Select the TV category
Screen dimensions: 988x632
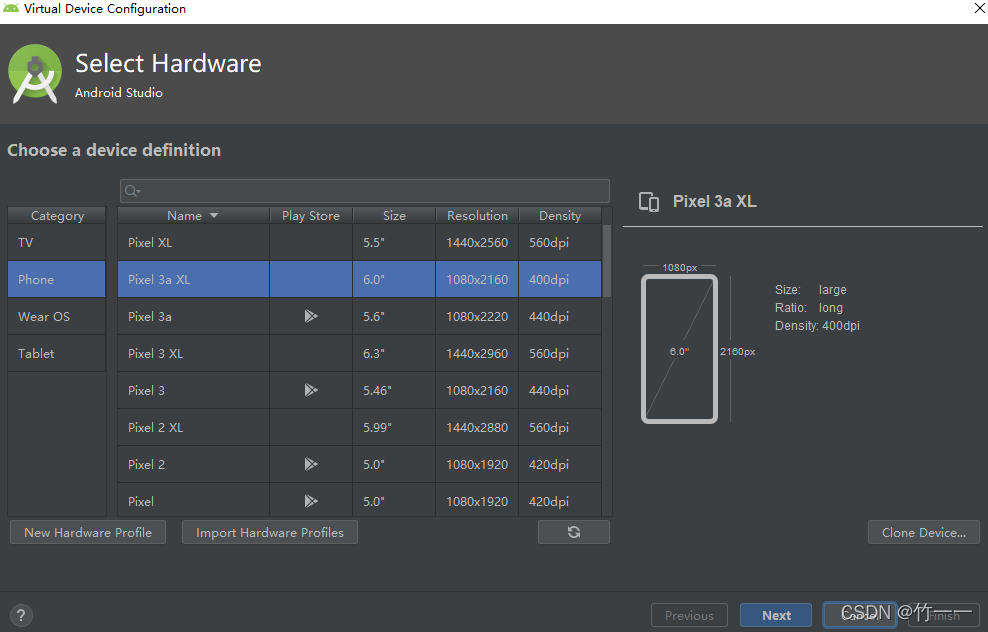tap(57, 243)
